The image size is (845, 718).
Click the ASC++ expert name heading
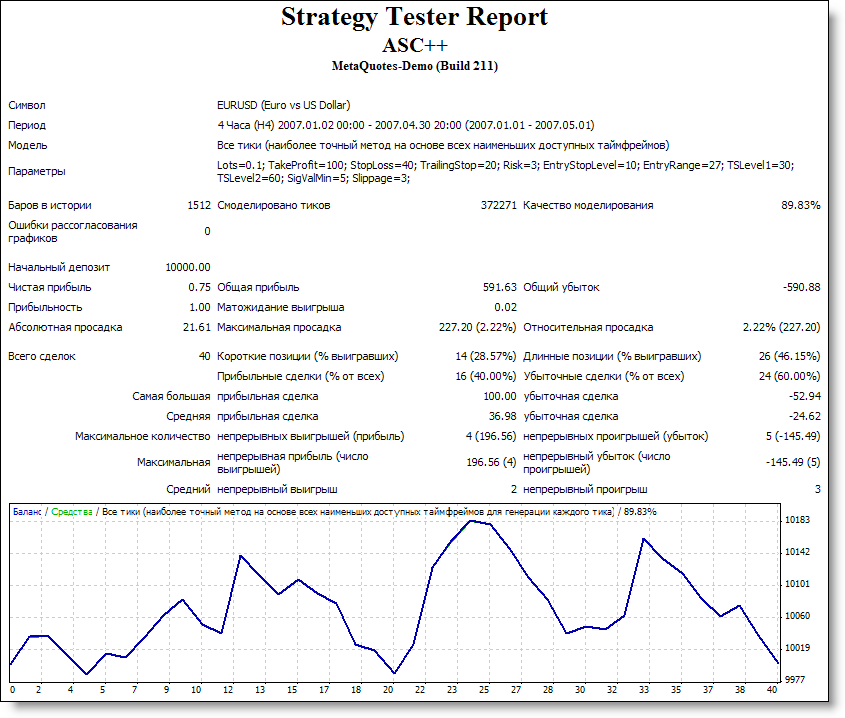[414, 45]
